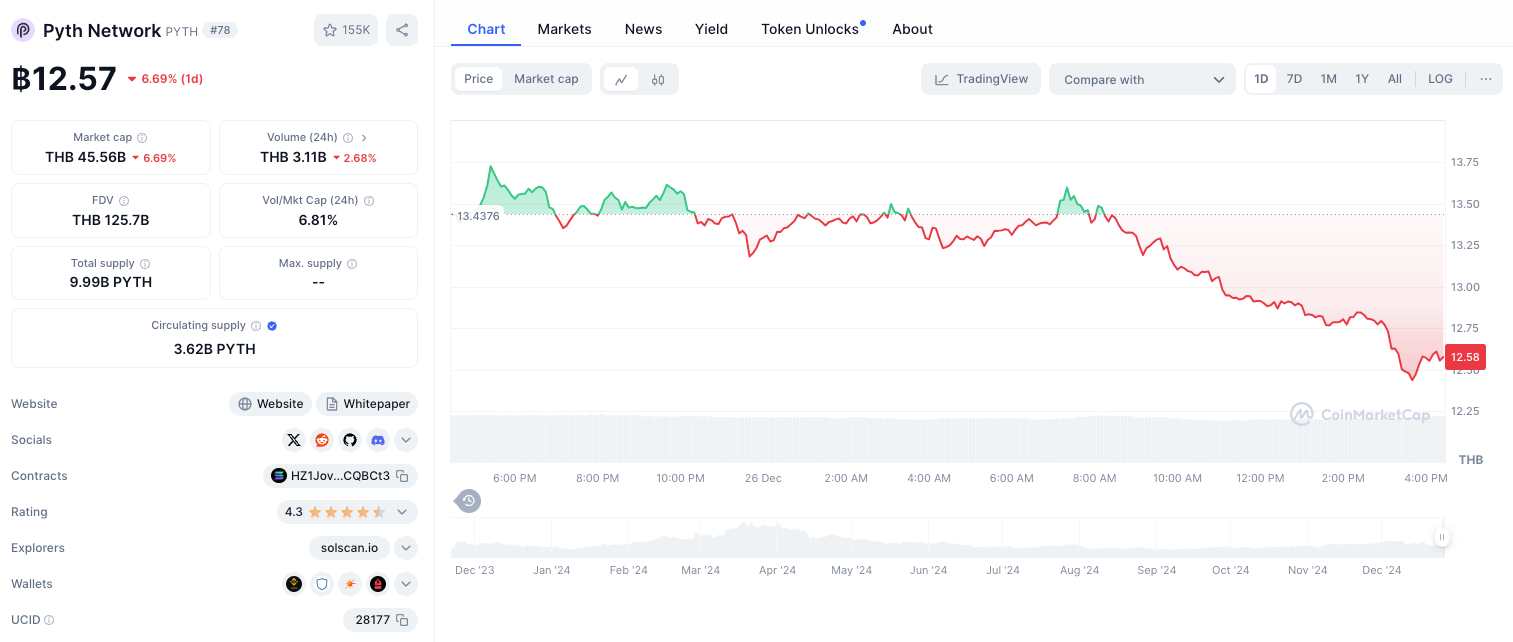Open the GitHub social link
1513x642 pixels.
[x=350, y=440]
